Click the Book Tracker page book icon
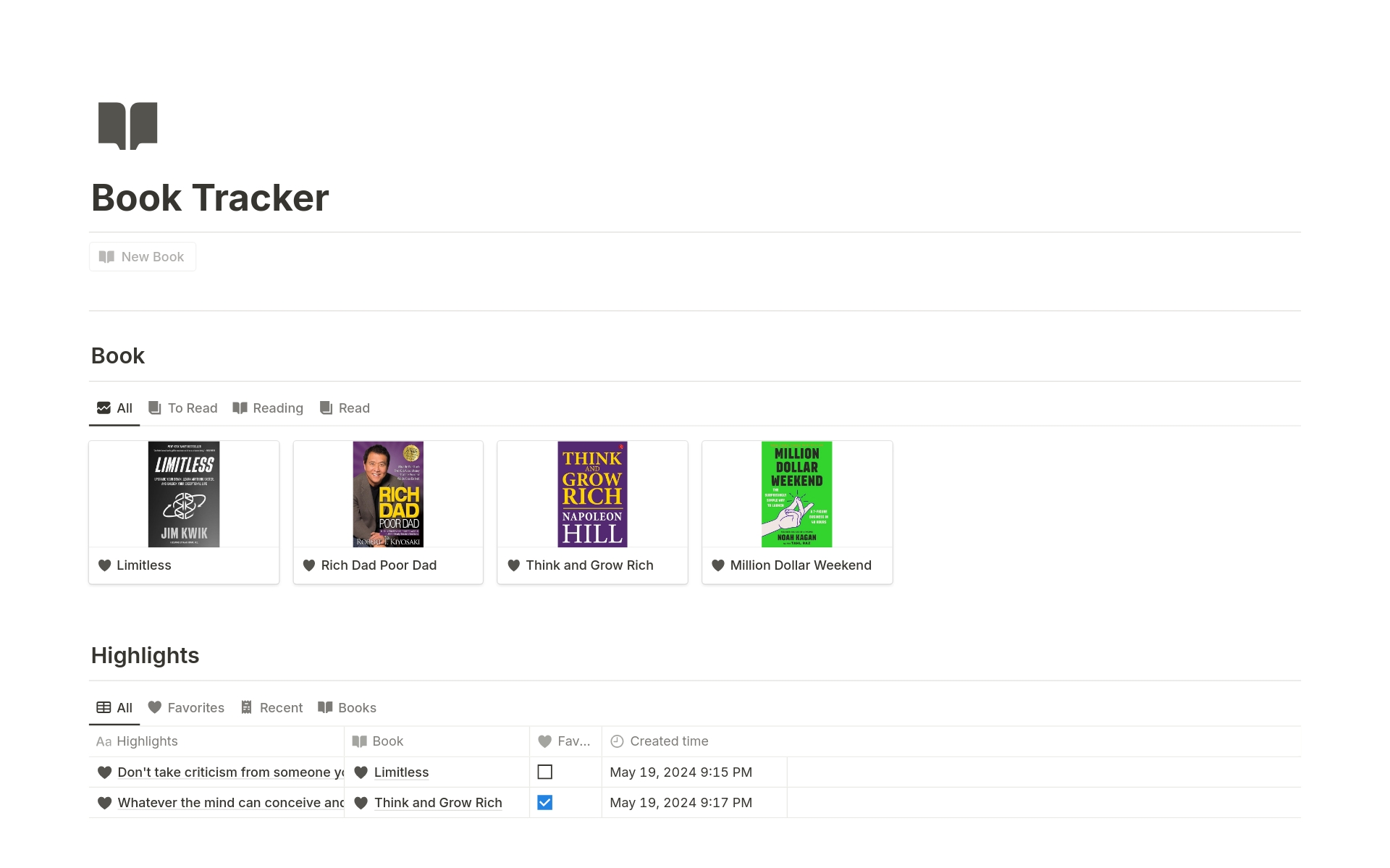Screen dimensions: 1390x868 pos(127,126)
